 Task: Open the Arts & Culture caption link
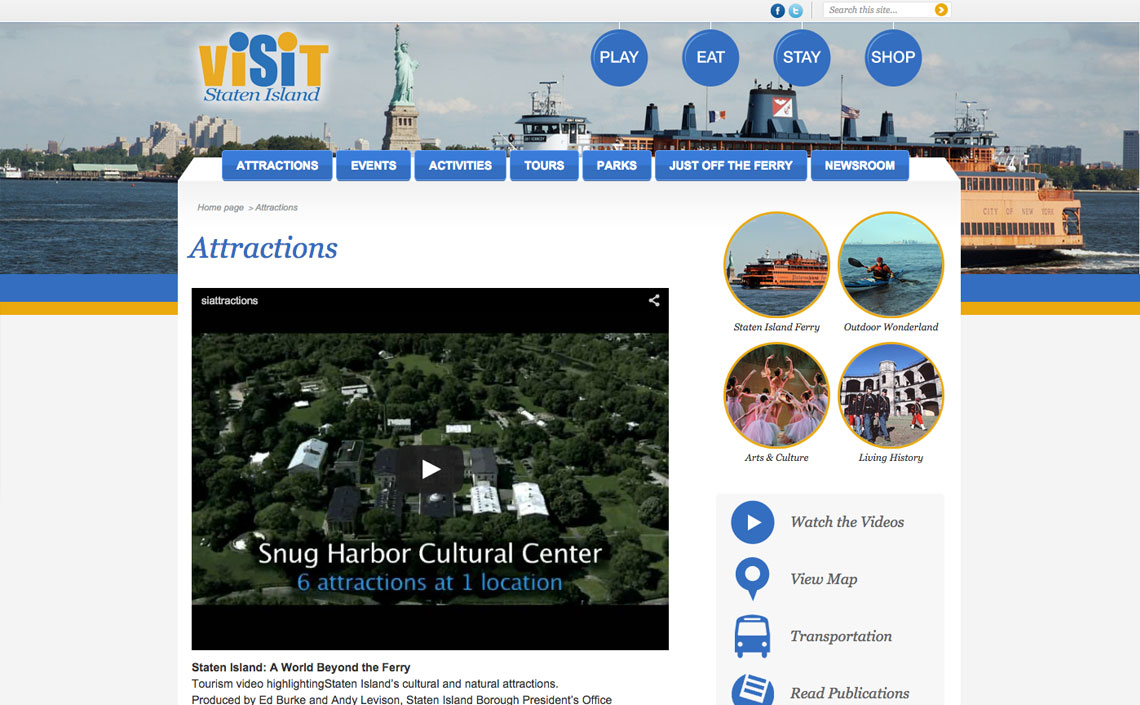coord(776,458)
